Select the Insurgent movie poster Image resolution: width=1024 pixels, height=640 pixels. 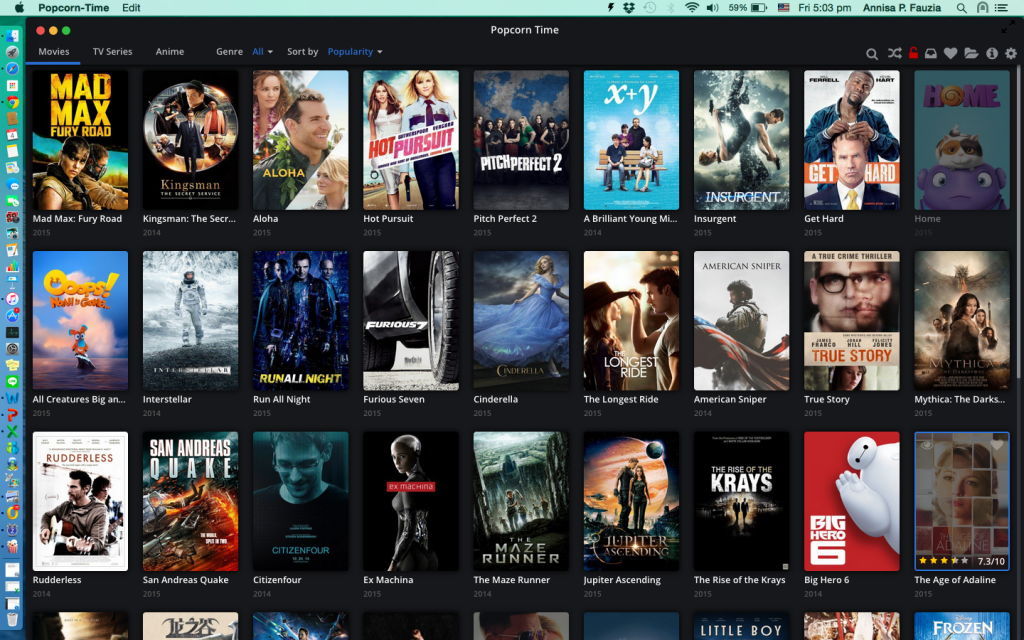pos(741,140)
